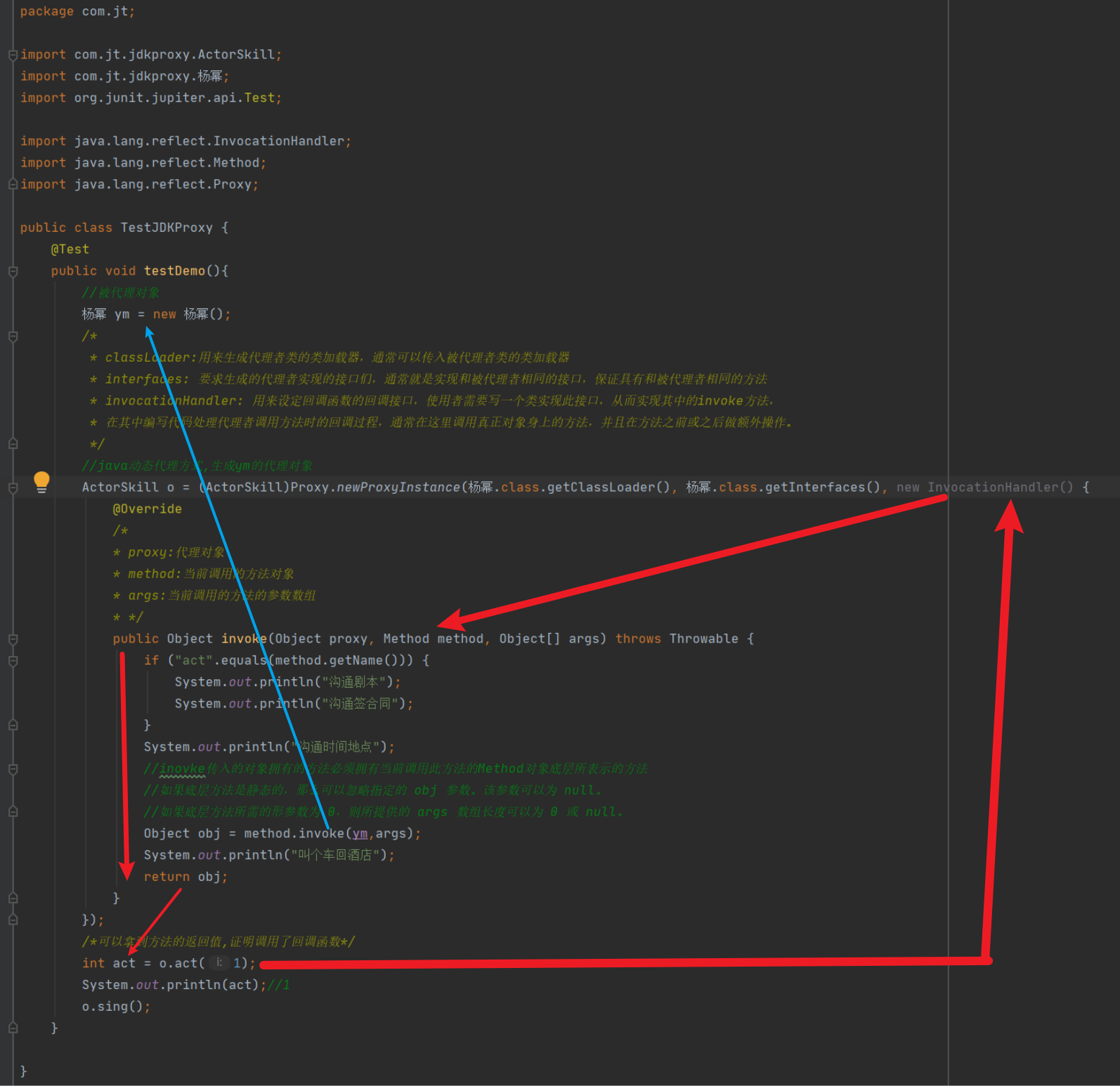Click the TestJDKProxy class name

tap(167, 228)
